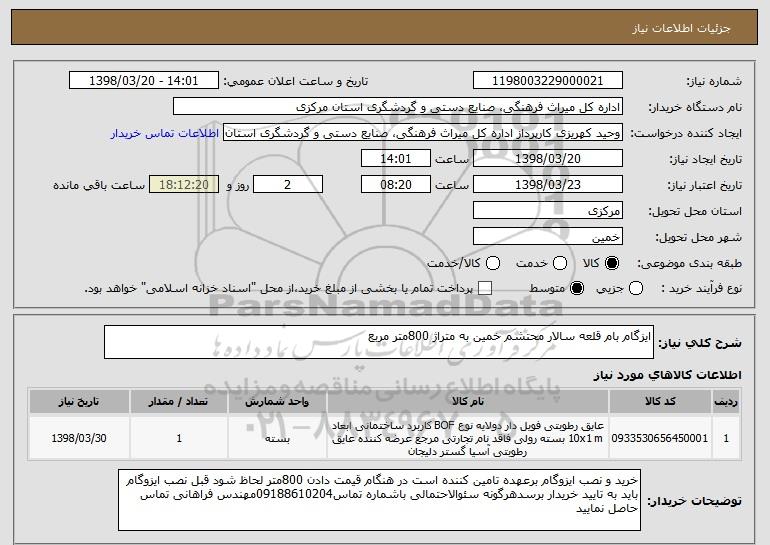Click the remaining days field showing 2
The height and width of the screenshot is (545, 770).
[288, 185]
